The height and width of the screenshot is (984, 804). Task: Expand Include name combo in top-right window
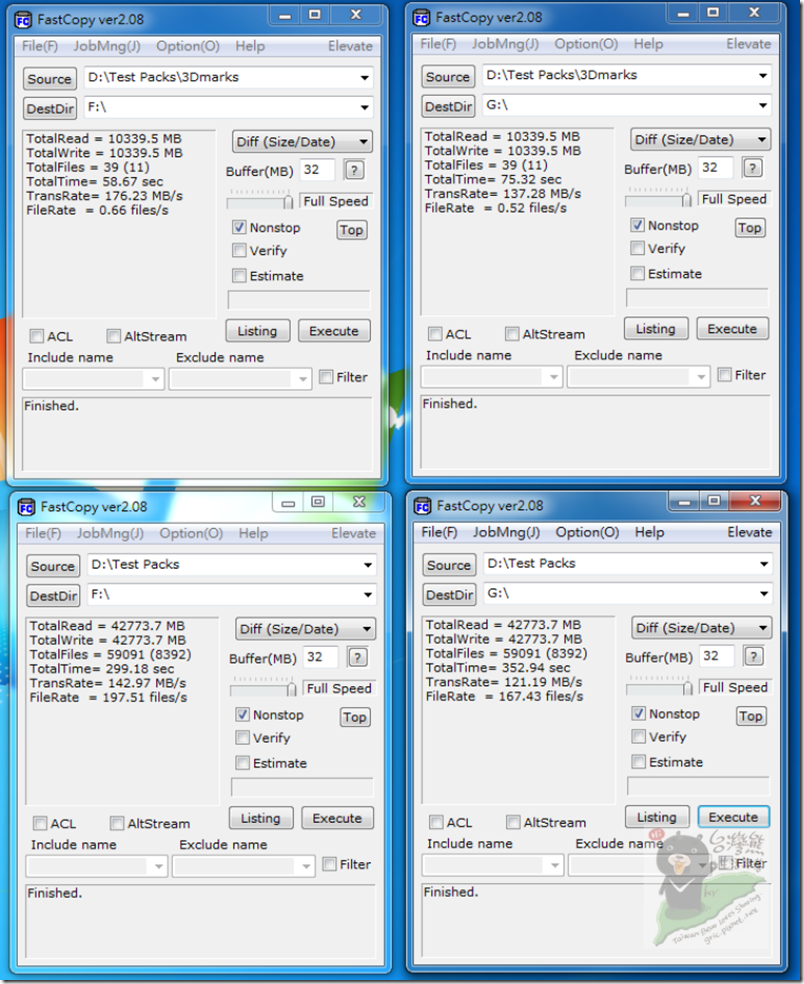[554, 377]
